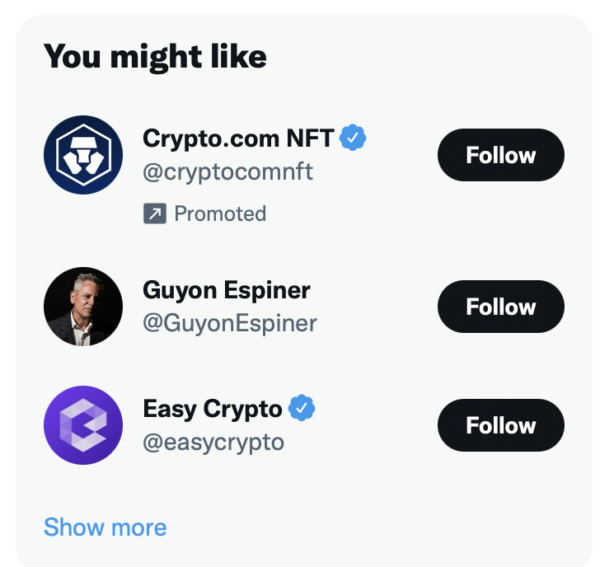Click the "You might like" heading

(x=155, y=57)
